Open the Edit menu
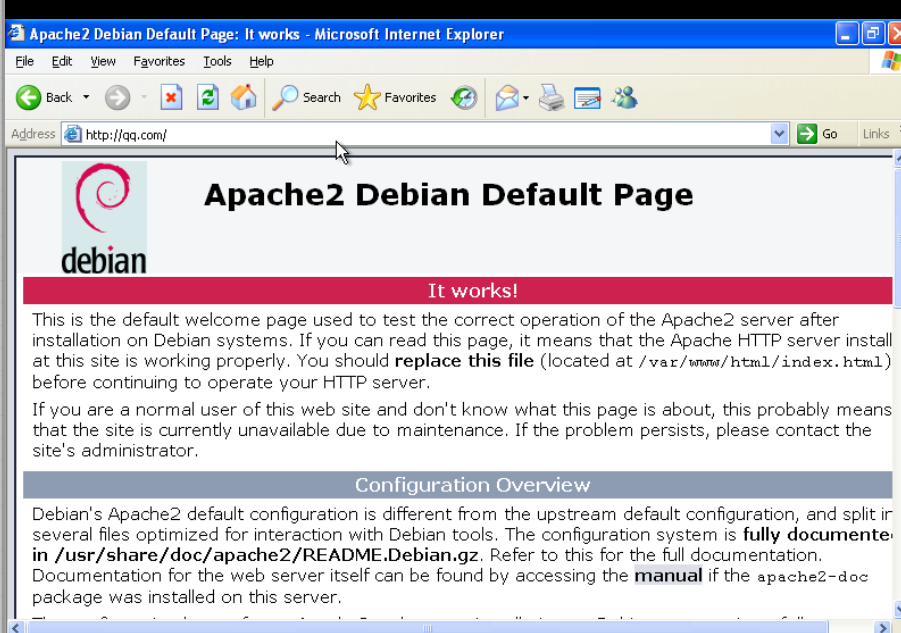This screenshot has height=633, width=901. 61,61
